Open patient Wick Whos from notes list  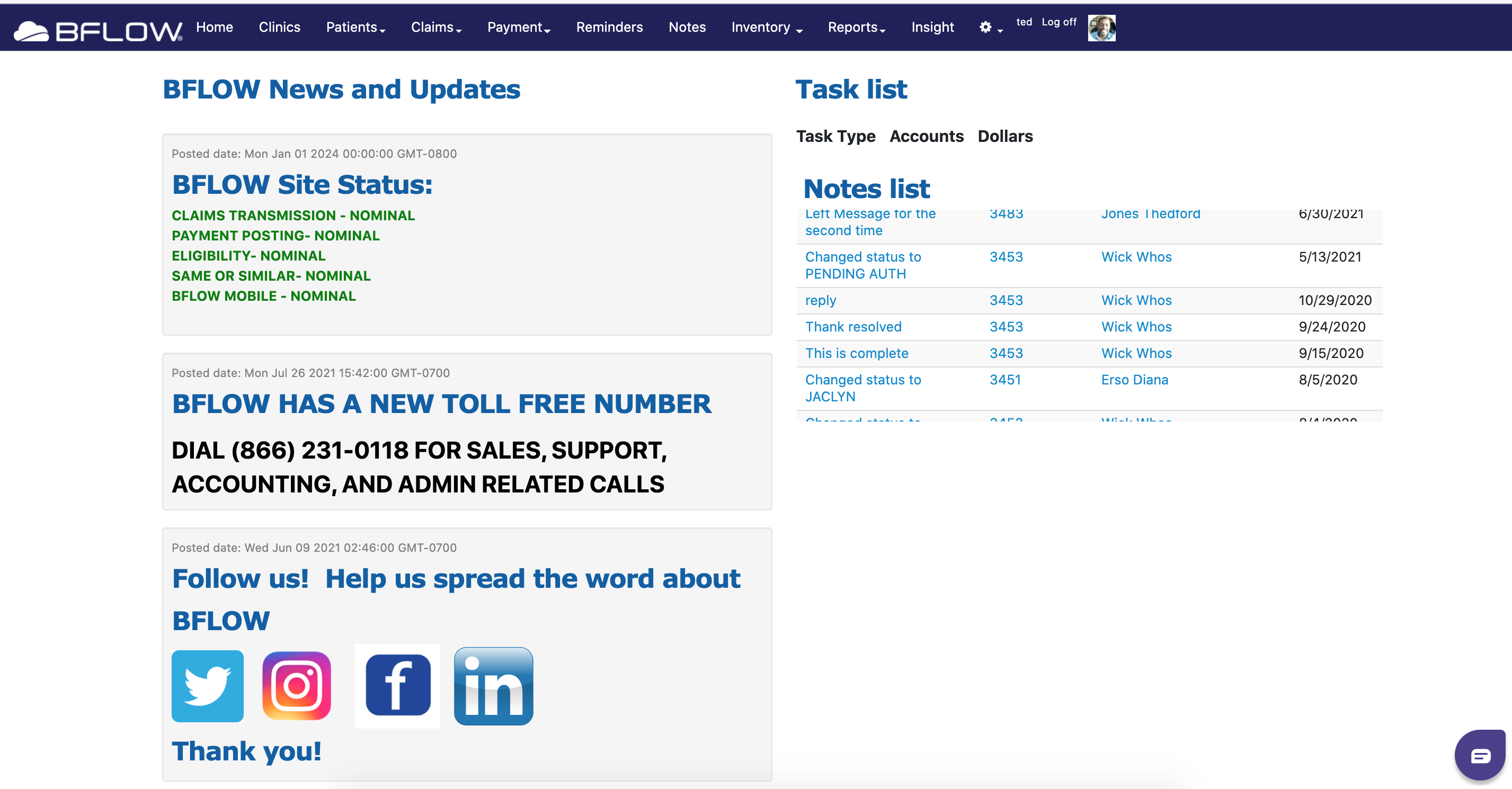1135,257
